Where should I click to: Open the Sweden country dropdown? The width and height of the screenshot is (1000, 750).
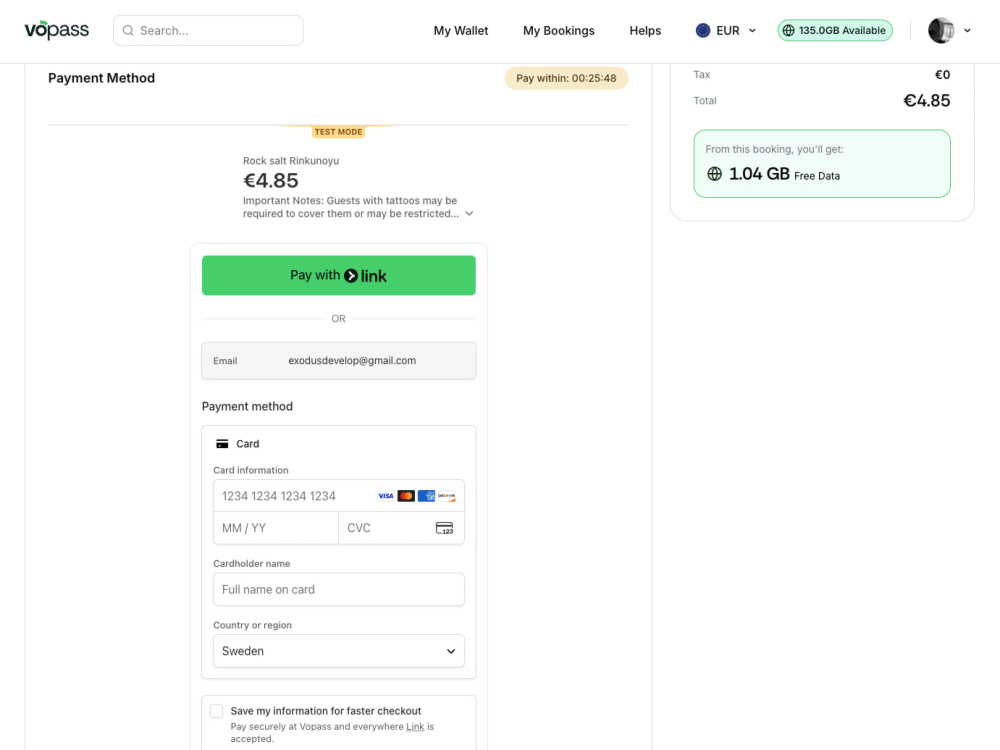[x=339, y=651]
